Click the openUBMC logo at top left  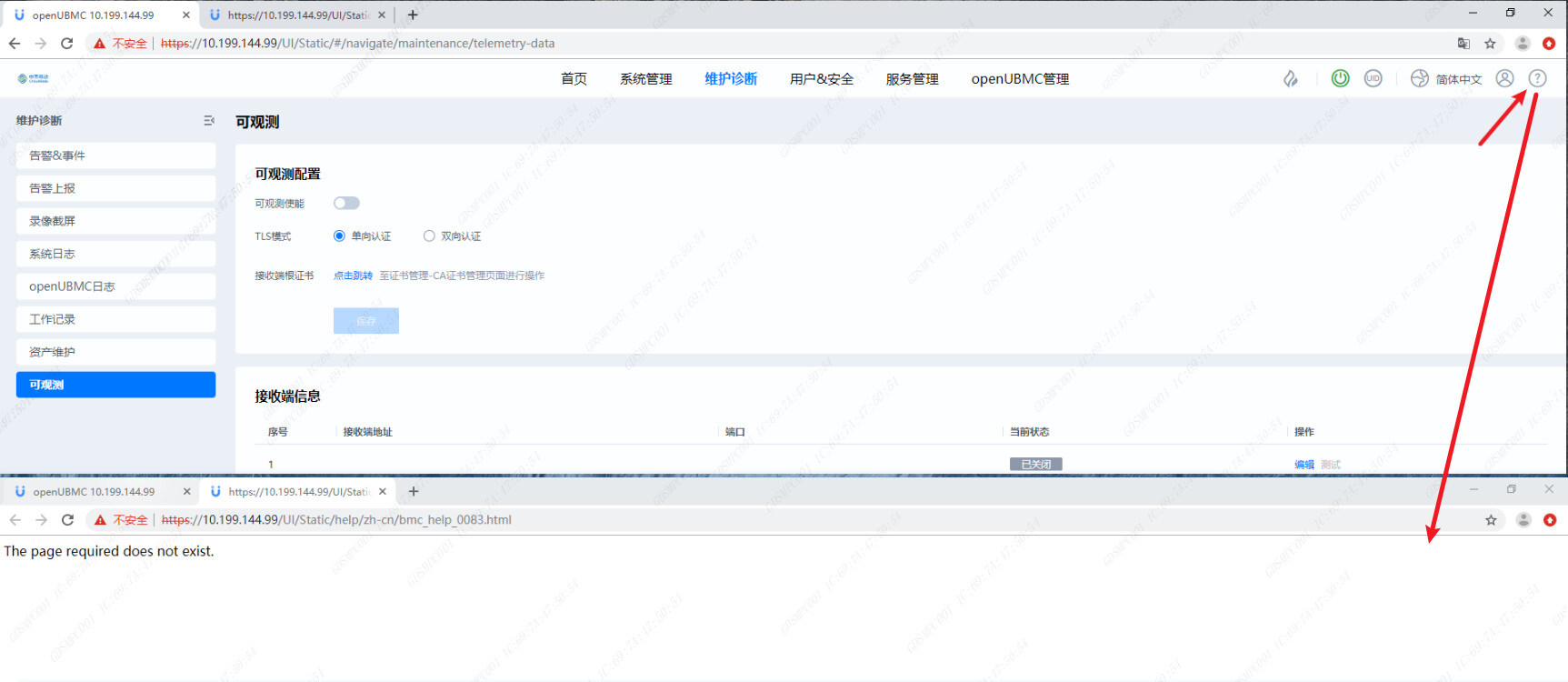(x=33, y=79)
